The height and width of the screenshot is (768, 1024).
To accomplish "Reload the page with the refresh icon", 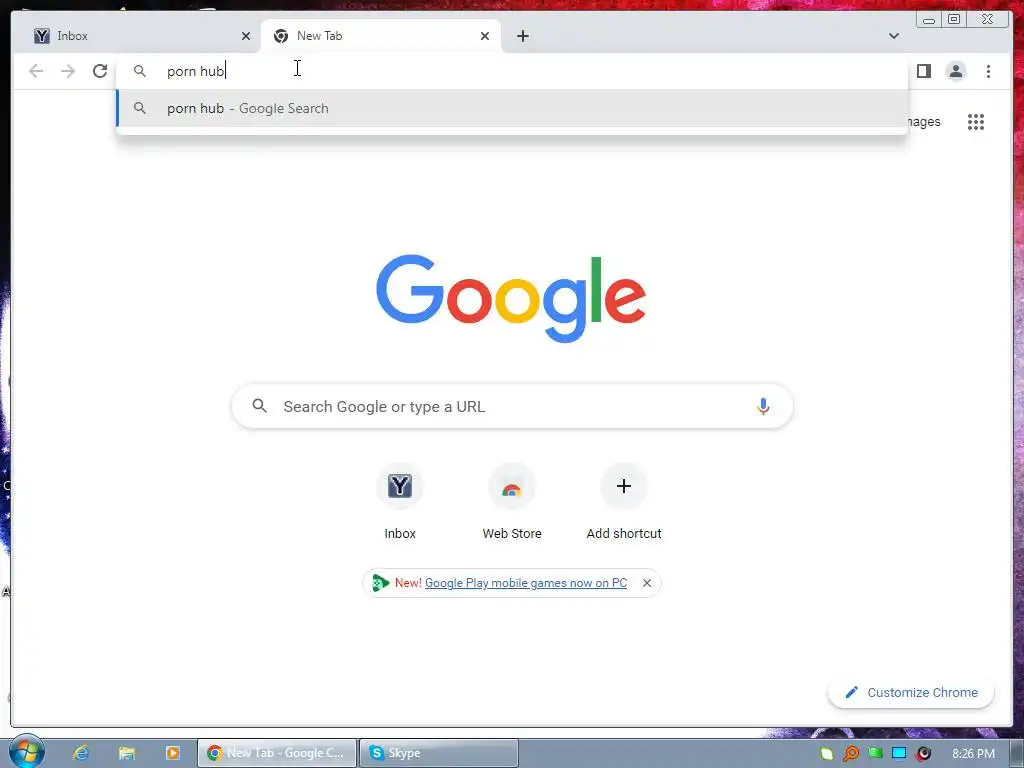I will pos(100,71).
